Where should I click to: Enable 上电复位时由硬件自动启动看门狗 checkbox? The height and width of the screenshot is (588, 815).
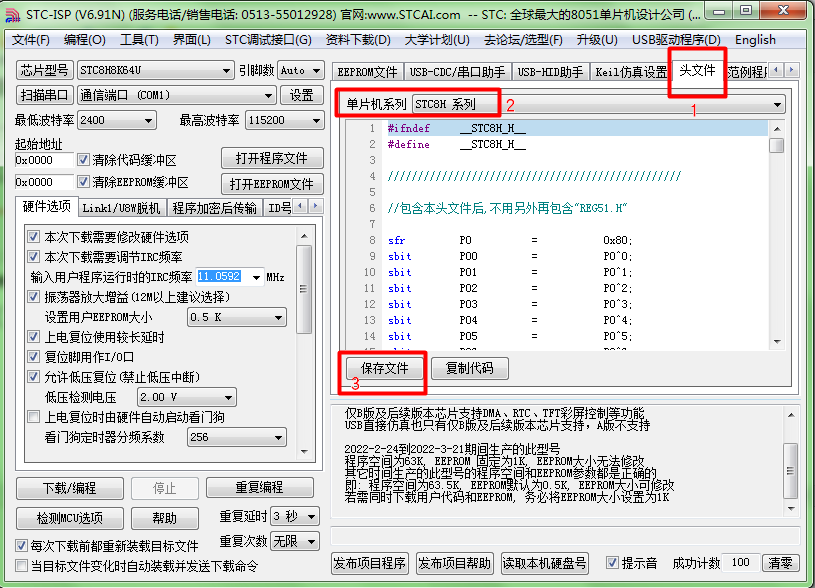click(x=34, y=417)
